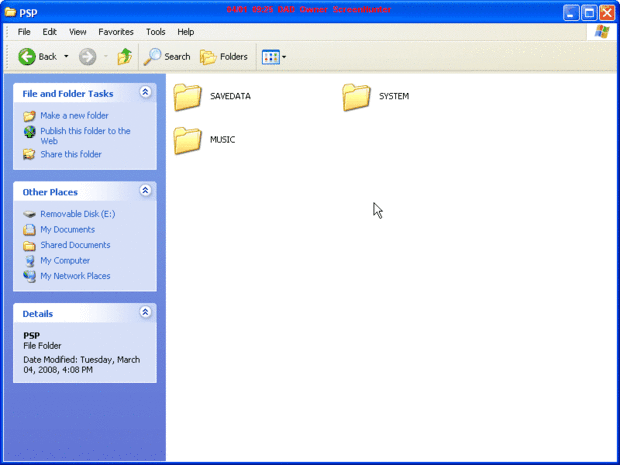Click the Publish to Web globe icon
This screenshot has height=465, width=620.
[29, 132]
